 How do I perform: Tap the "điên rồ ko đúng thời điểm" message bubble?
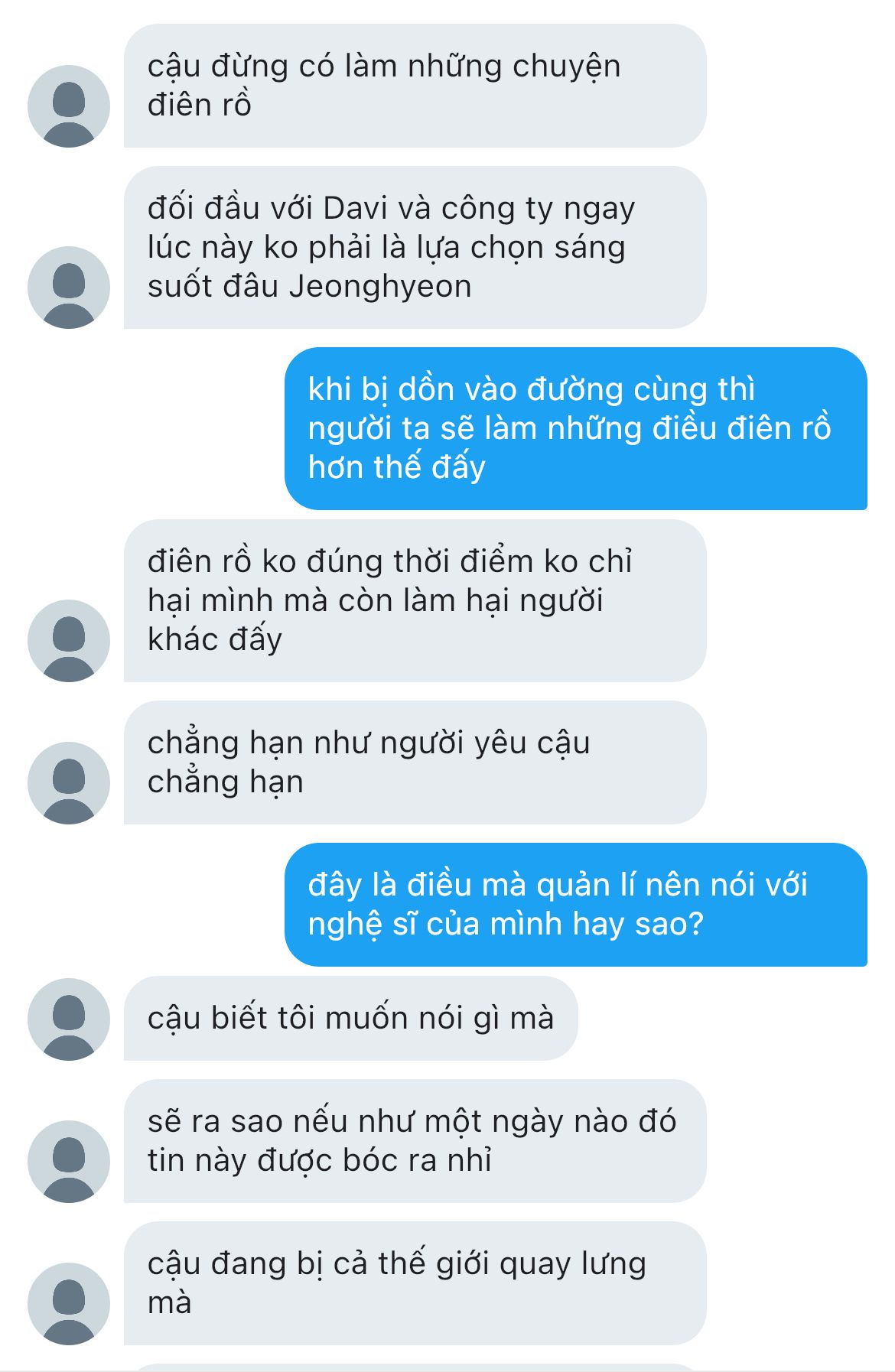point(414,600)
